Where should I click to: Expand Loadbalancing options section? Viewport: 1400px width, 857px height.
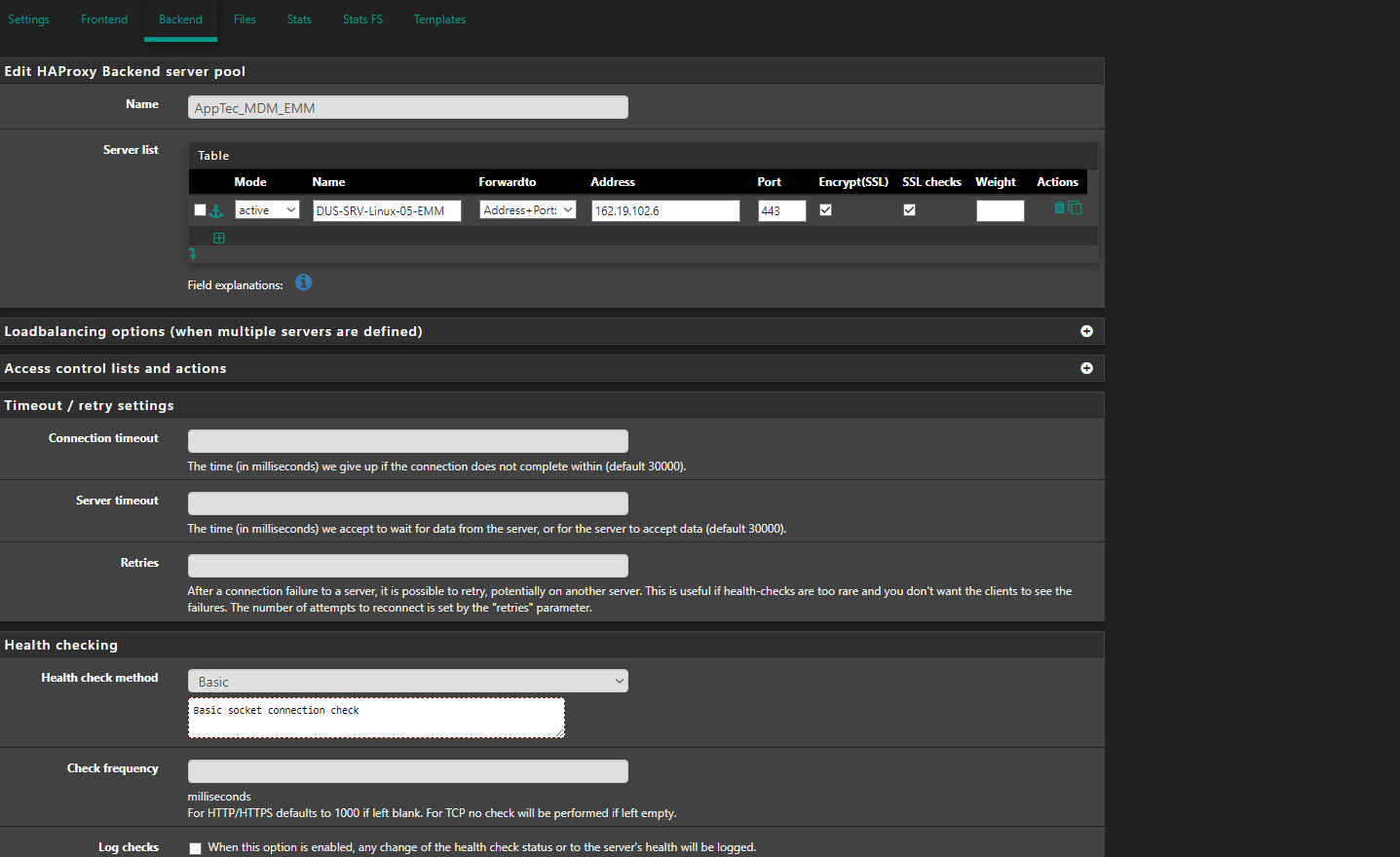[1086, 331]
